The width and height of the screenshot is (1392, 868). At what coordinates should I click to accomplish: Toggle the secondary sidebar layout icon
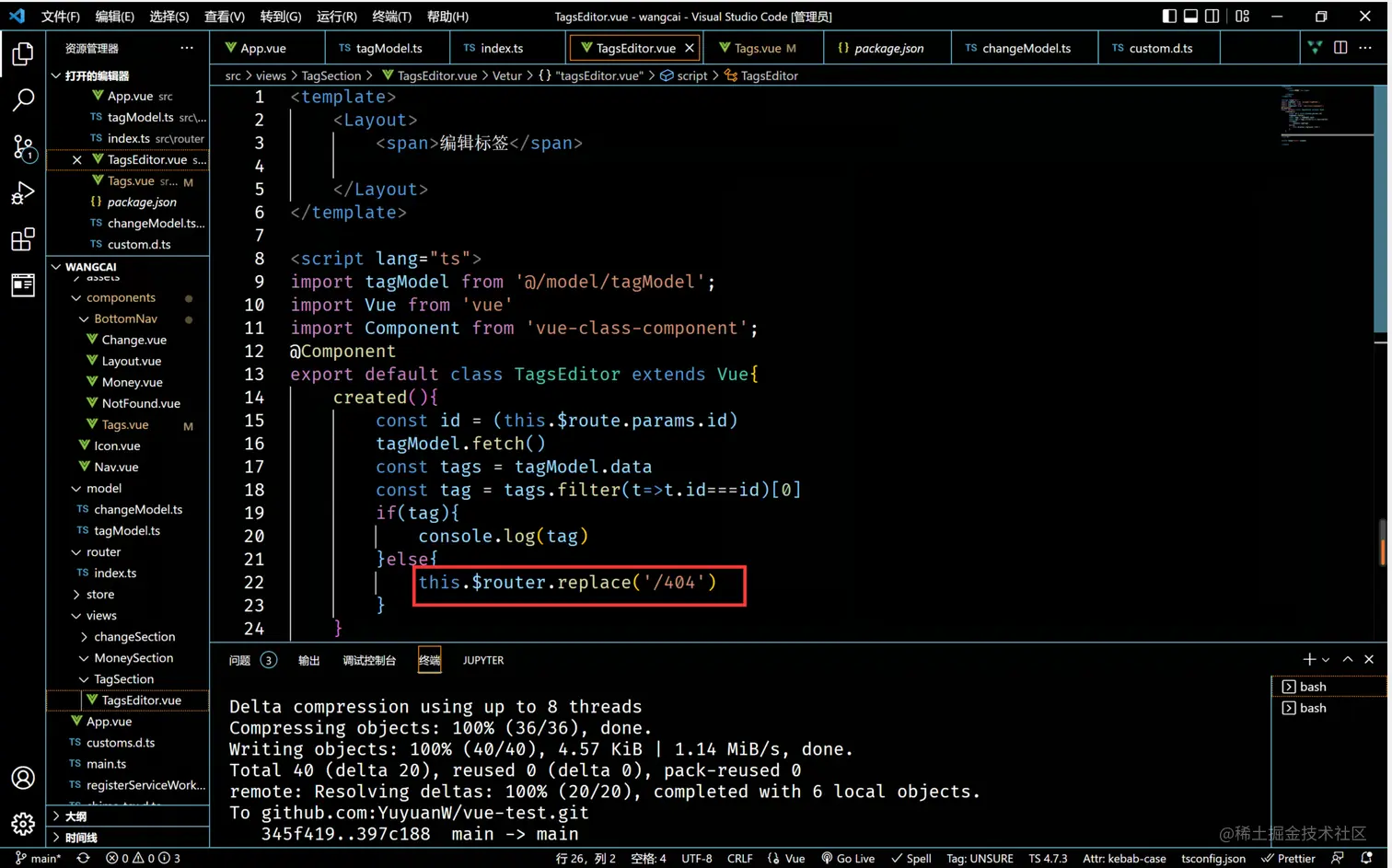tap(1212, 16)
